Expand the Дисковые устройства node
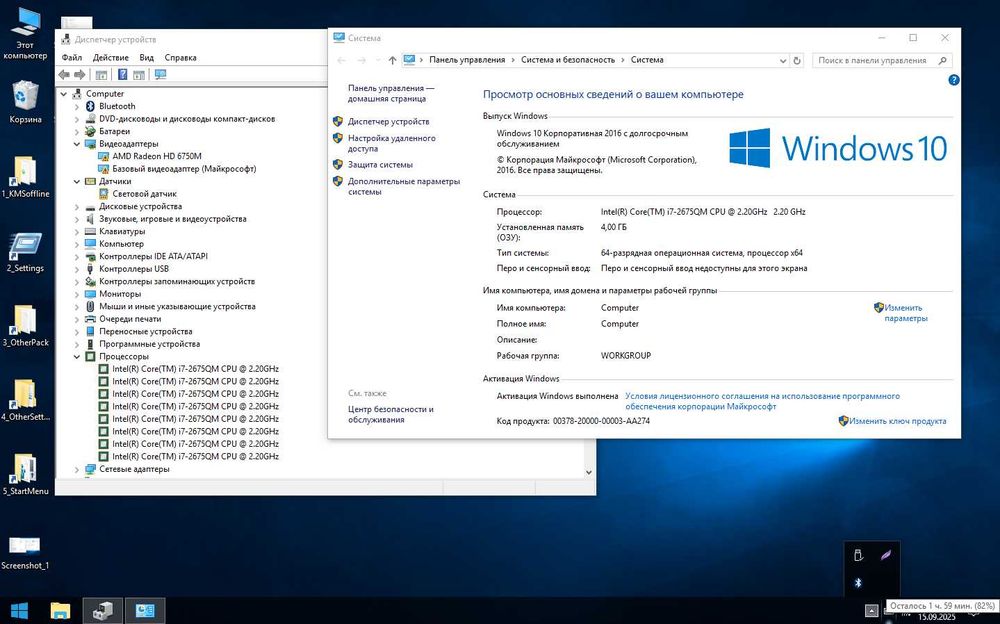This screenshot has width=1000, height=624. 77,207
